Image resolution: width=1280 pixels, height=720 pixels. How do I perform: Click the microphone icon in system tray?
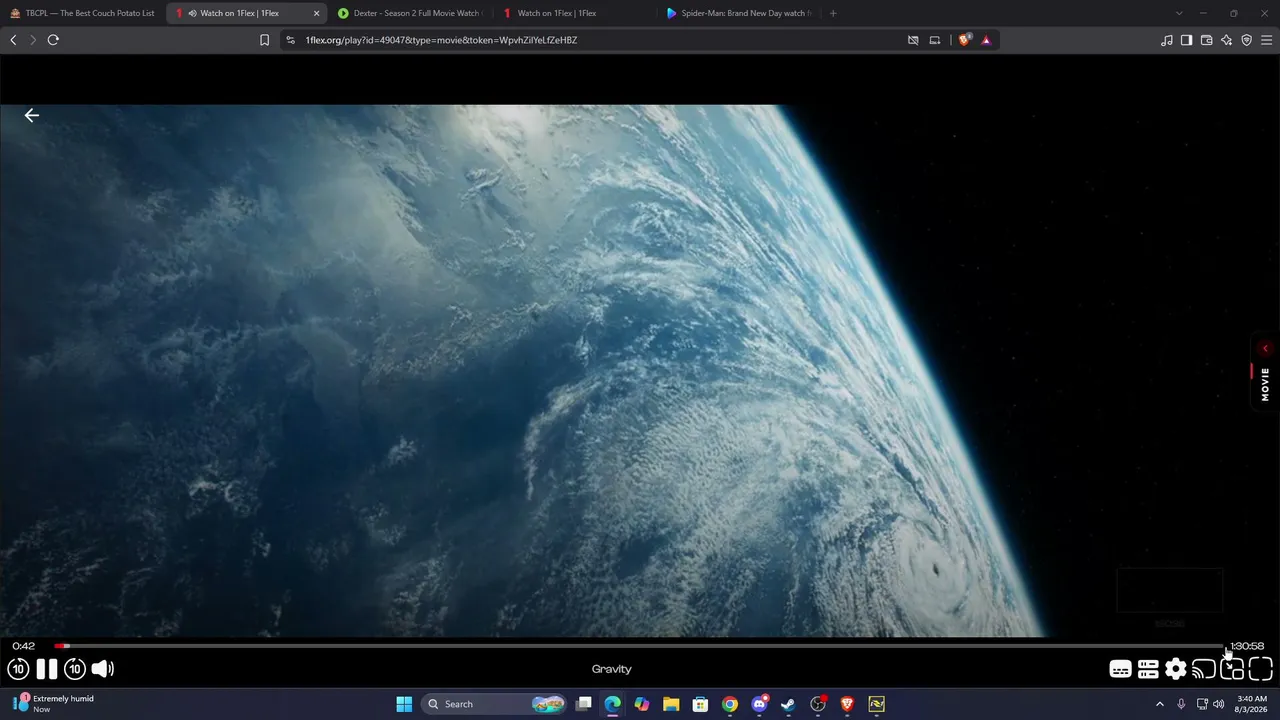[1181, 704]
